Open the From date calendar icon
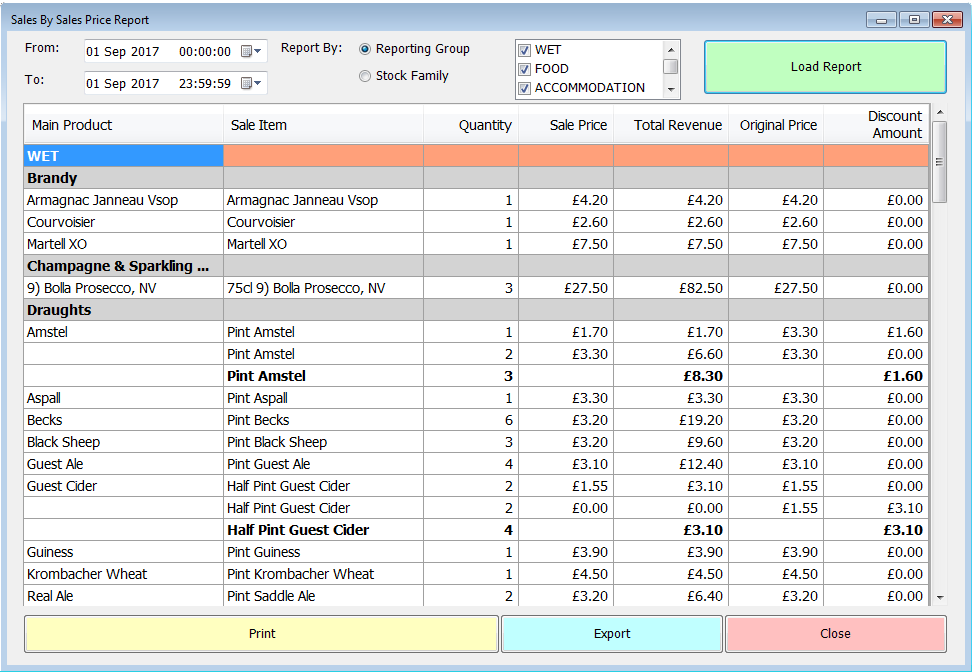Screen dimensions: 973x672 (246, 50)
